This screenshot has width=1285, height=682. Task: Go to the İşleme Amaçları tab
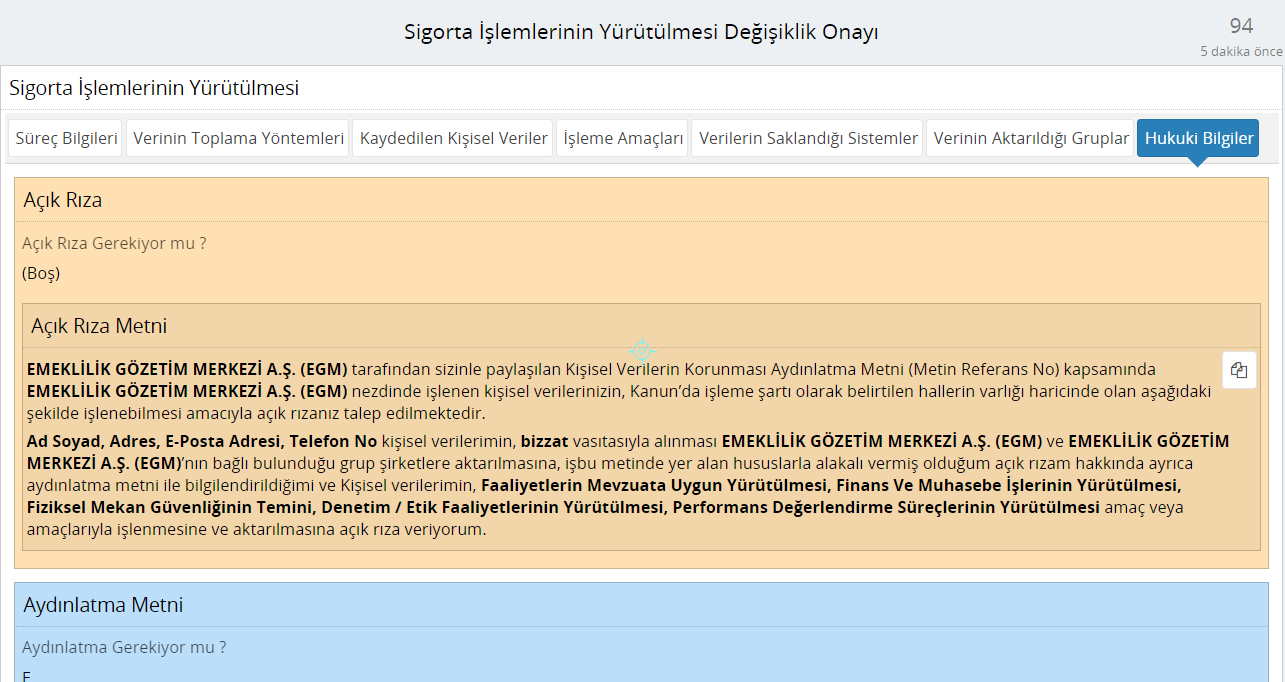coord(624,138)
